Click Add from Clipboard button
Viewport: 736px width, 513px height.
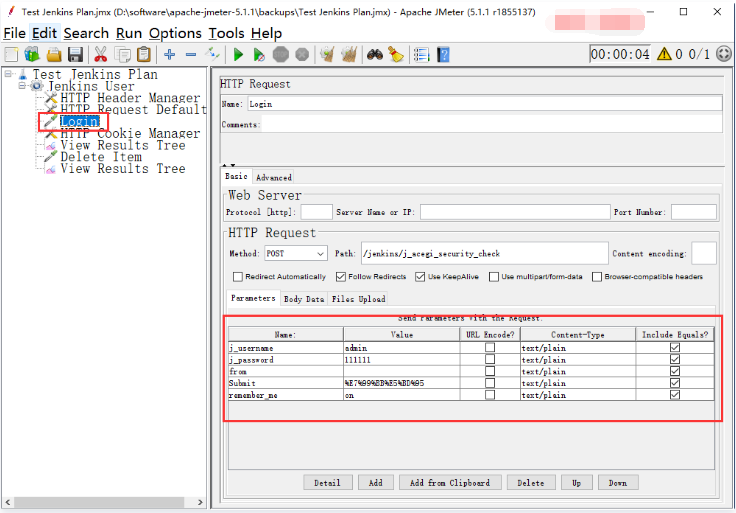point(450,482)
